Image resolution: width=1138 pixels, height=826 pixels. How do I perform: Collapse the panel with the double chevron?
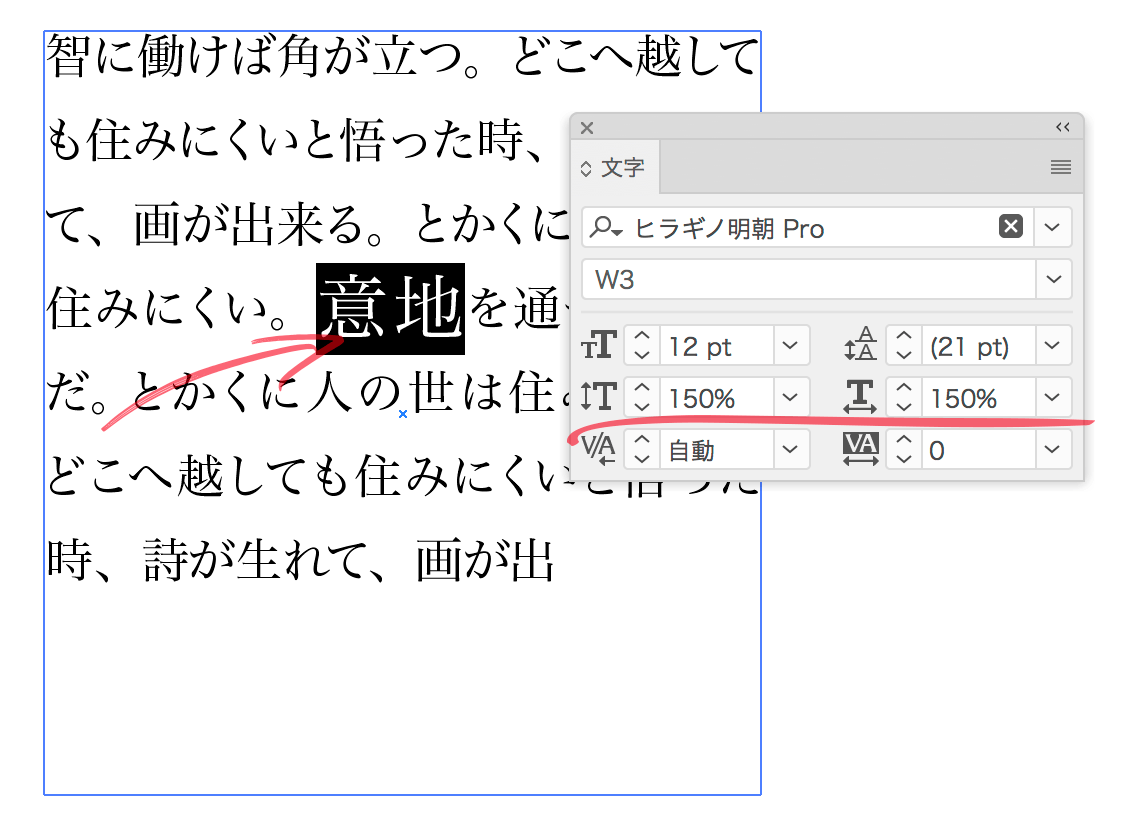pos(1061,128)
